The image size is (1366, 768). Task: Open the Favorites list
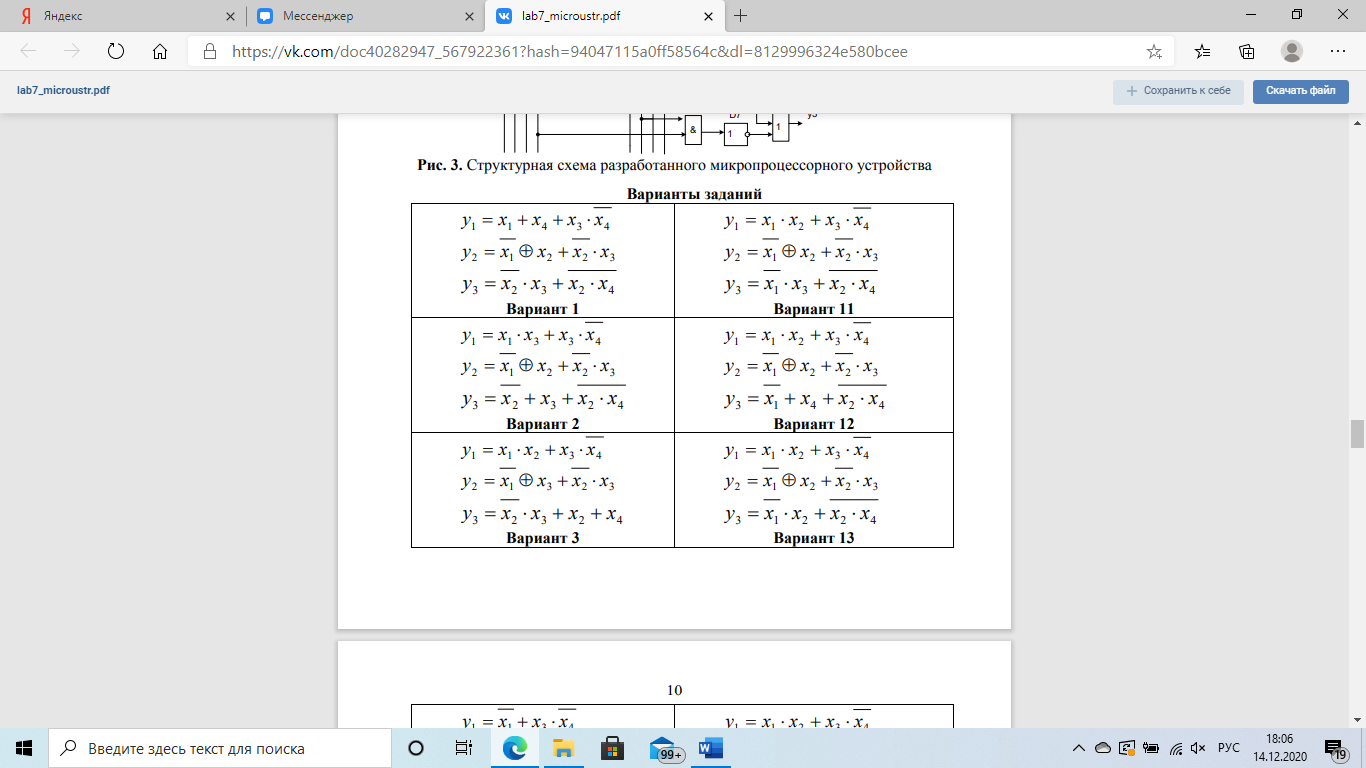1202,52
